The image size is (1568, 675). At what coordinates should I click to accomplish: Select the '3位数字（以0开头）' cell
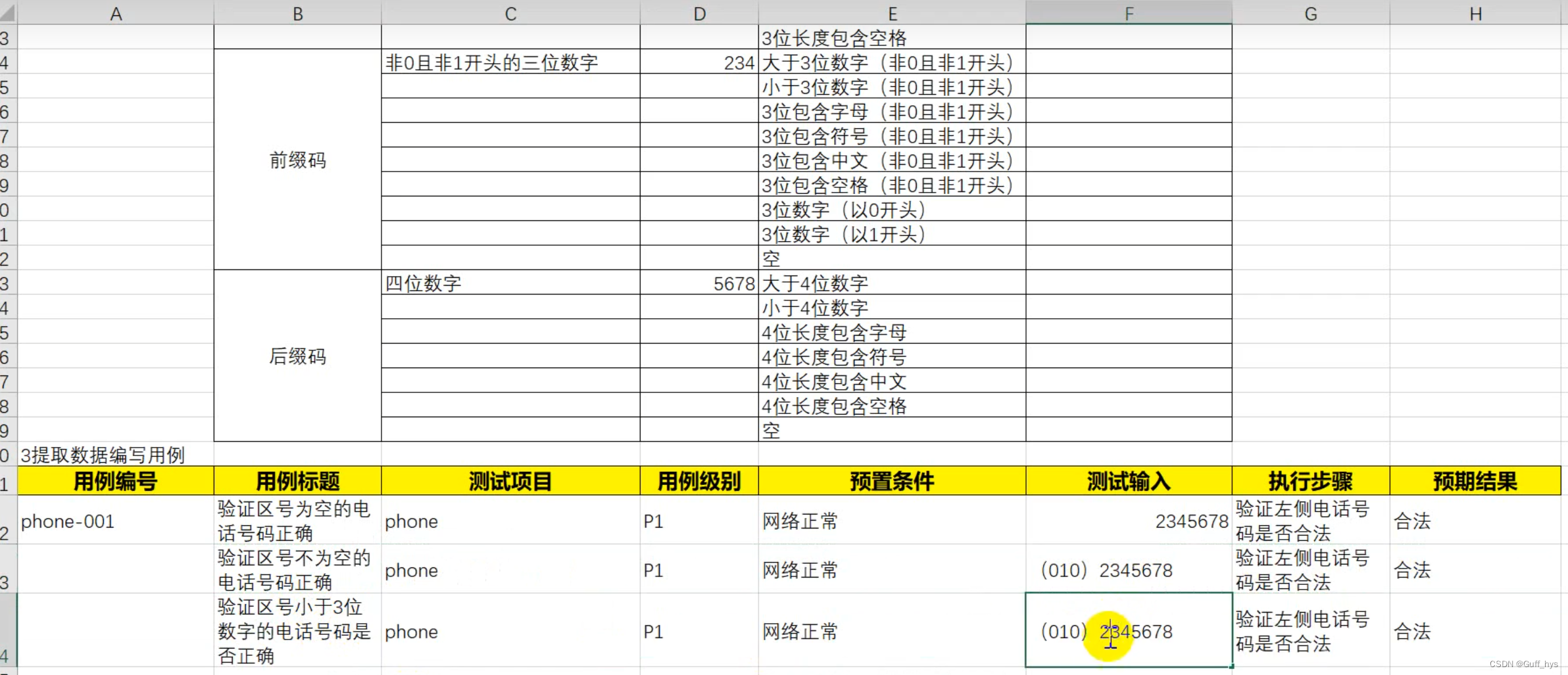pyautogui.click(x=892, y=209)
